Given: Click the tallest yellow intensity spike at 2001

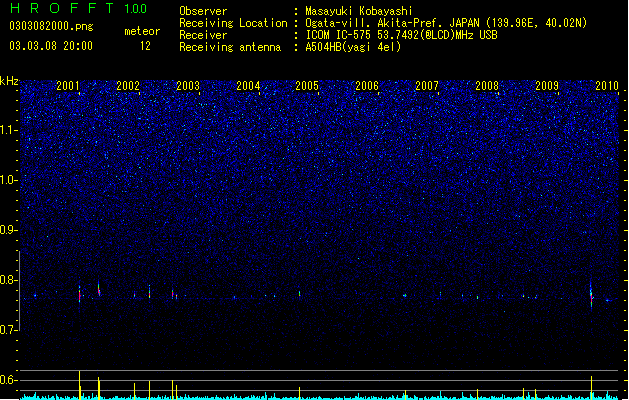Looking at the screenshot, I should (79, 385).
